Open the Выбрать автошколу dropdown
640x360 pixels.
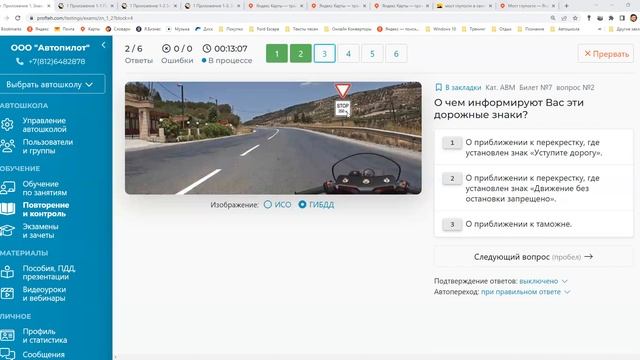coord(52,84)
